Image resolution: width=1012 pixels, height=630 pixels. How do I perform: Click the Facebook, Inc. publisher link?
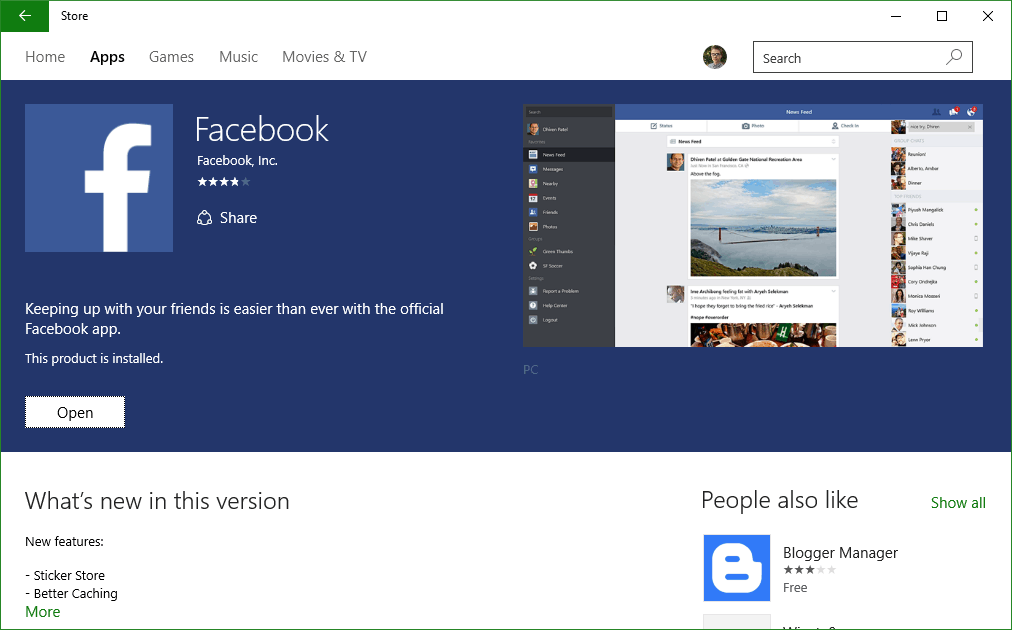coord(237,160)
